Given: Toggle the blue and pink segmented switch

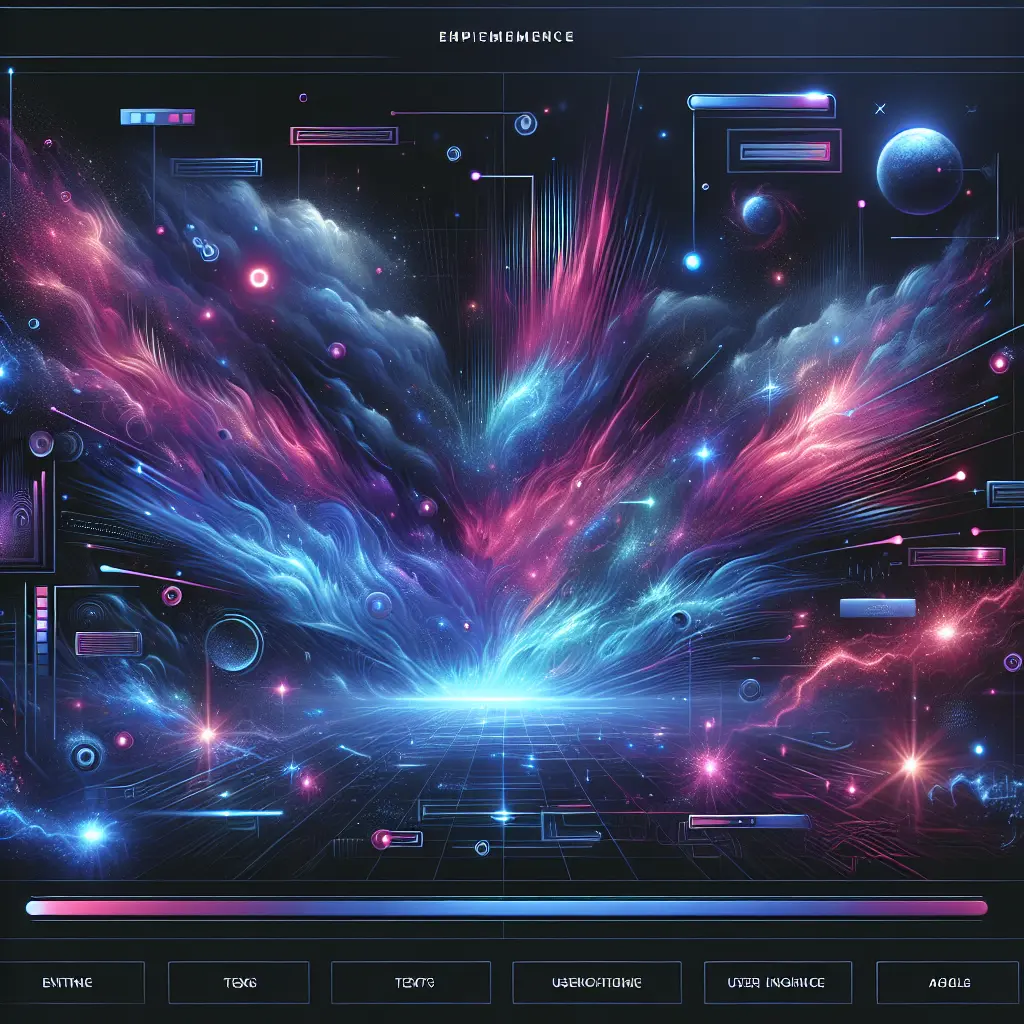Looking at the screenshot, I should pyautogui.click(x=156, y=117).
